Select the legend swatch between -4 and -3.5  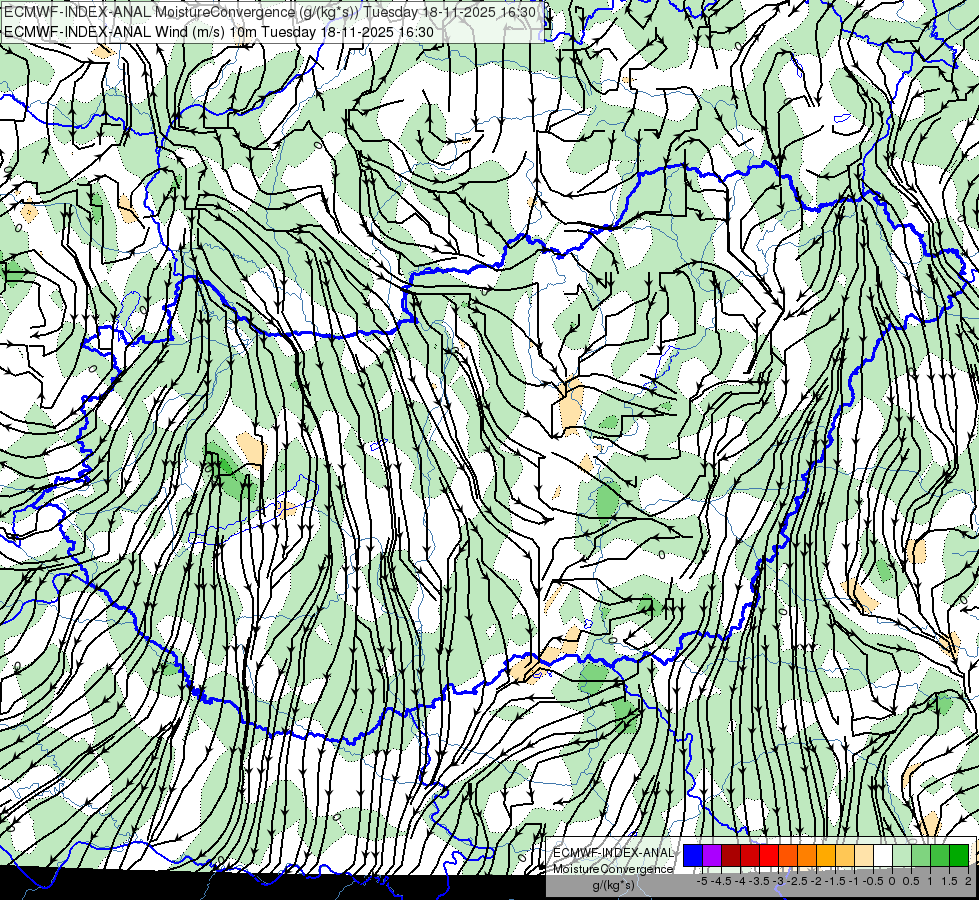point(750,855)
